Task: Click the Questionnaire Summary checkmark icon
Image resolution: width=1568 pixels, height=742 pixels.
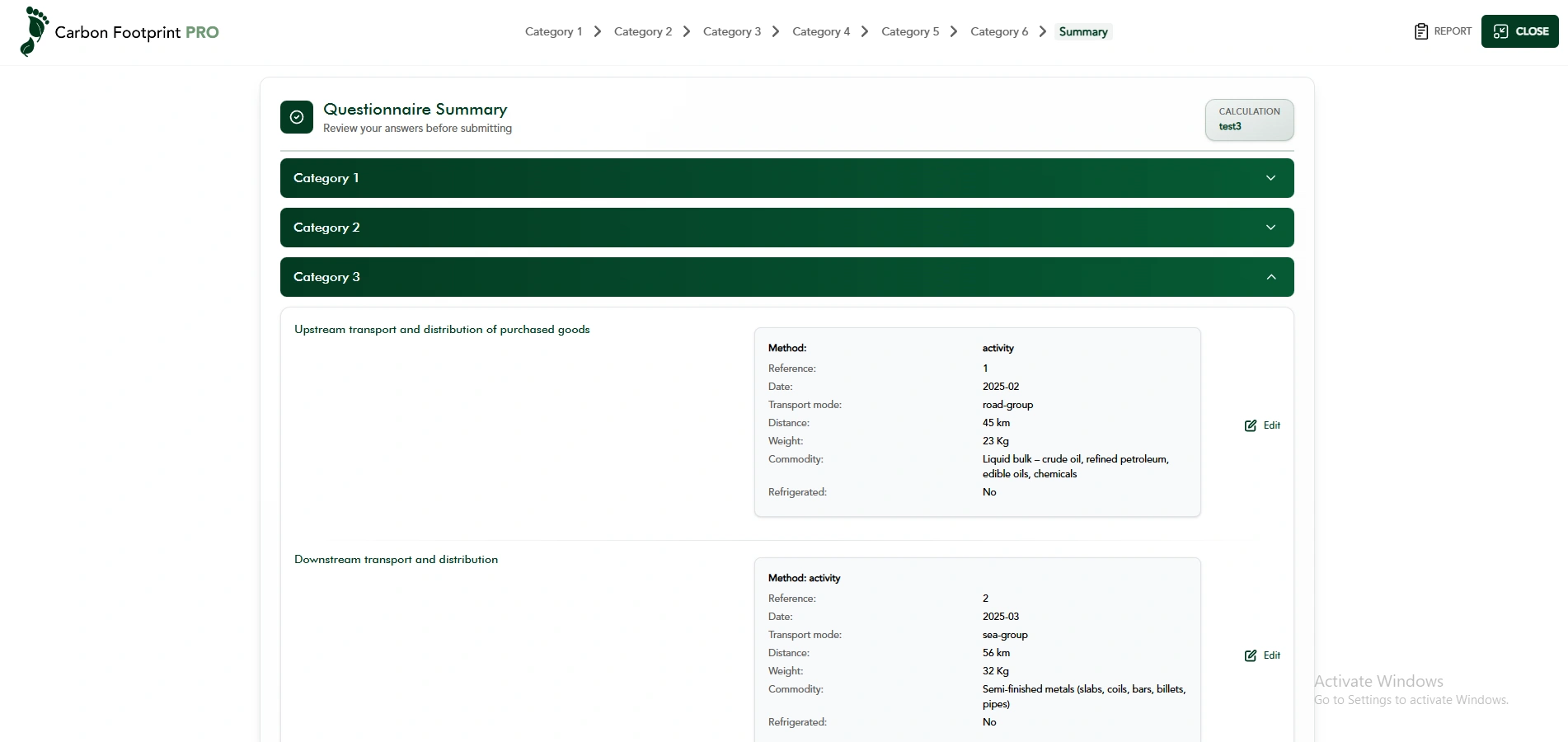Action: [x=297, y=117]
